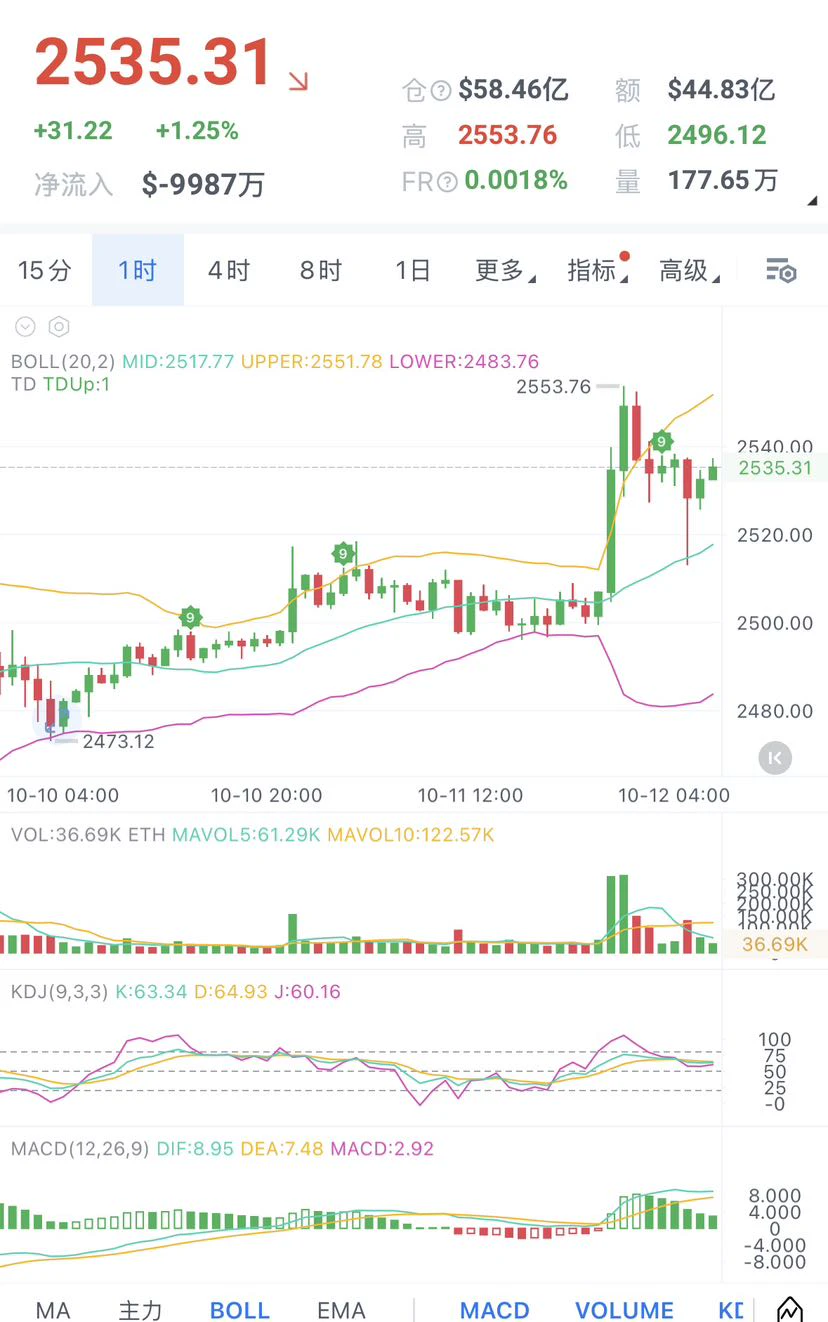Screen dimensions: 828x1322
Task: Switch to the 4时 timeframe tab
Action: (x=229, y=270)
